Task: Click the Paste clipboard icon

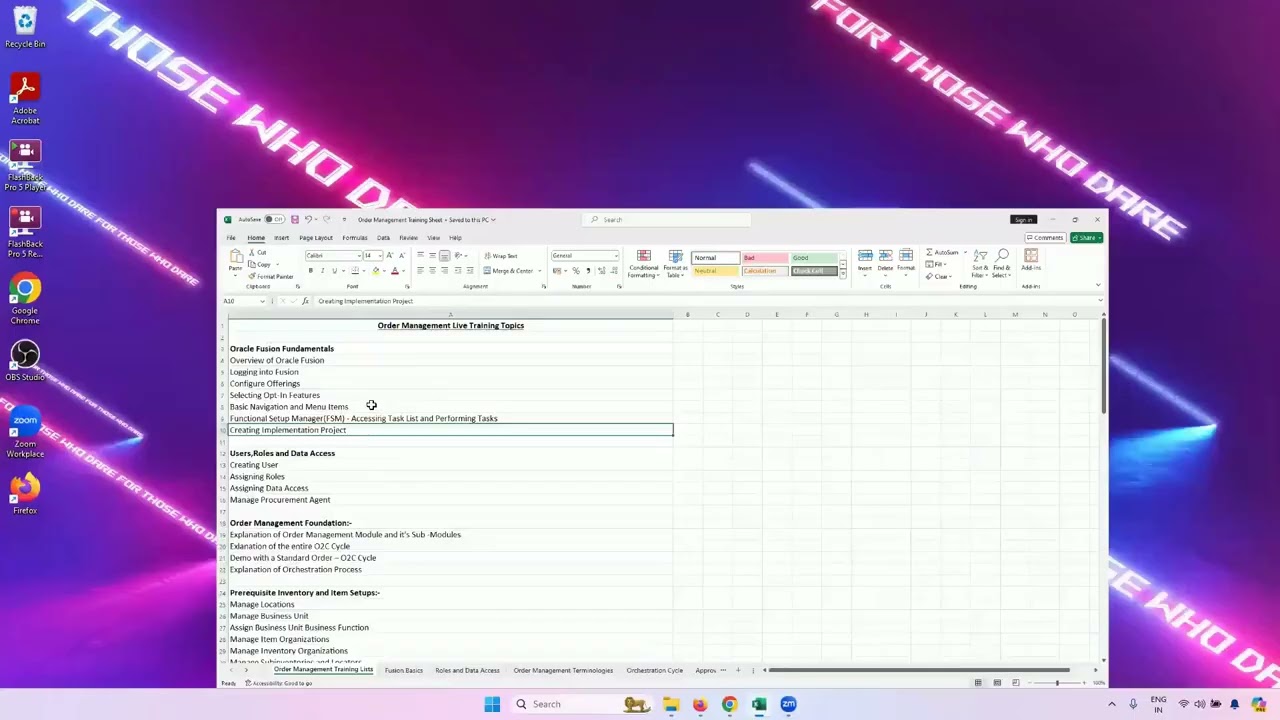Action: (x=236, y=258)
